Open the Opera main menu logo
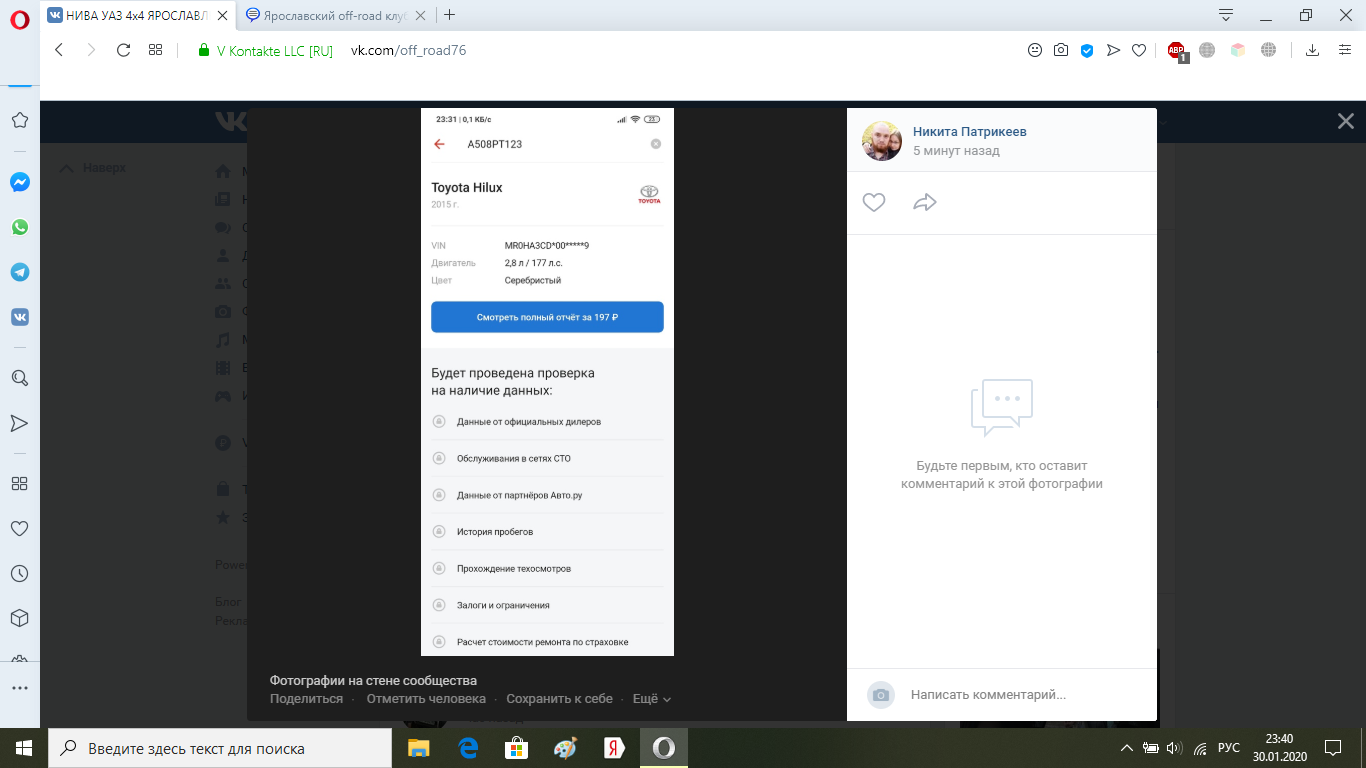 pyautogui.click(x=20, y=22)
